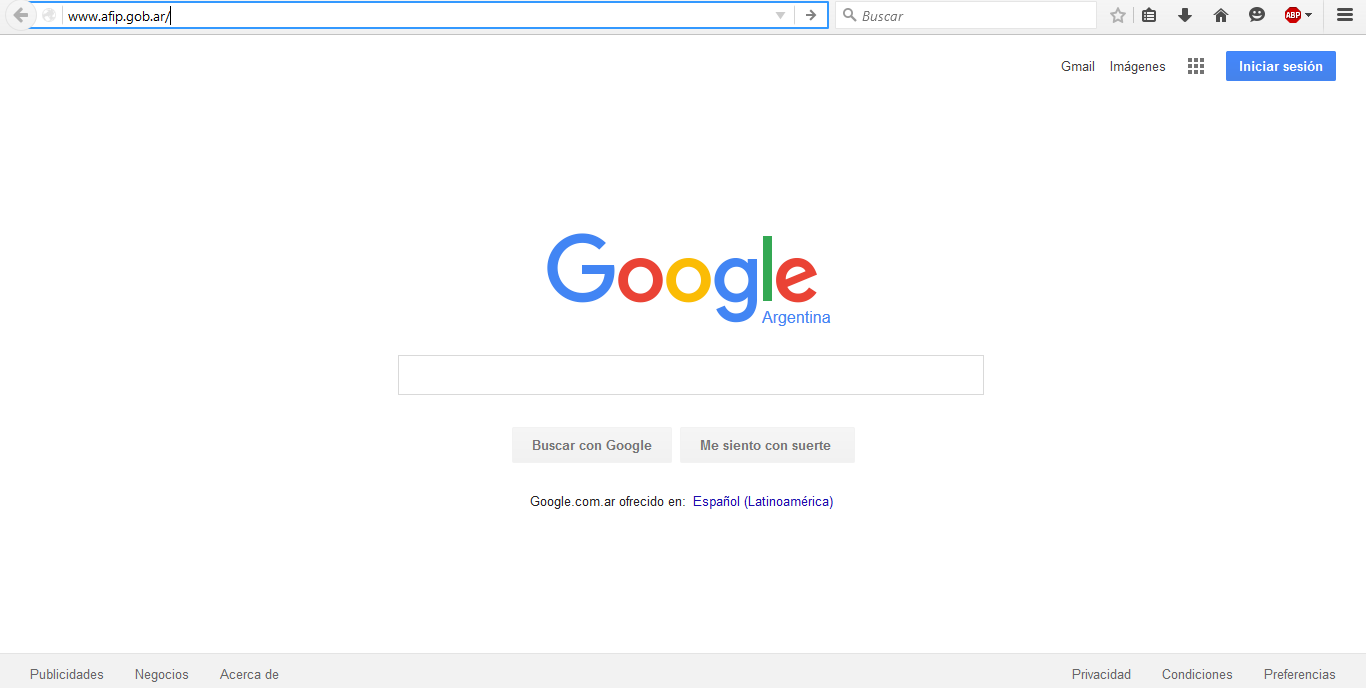Open the downloads arrow icon
The image size is (1366, 688).
[1185, 15]
